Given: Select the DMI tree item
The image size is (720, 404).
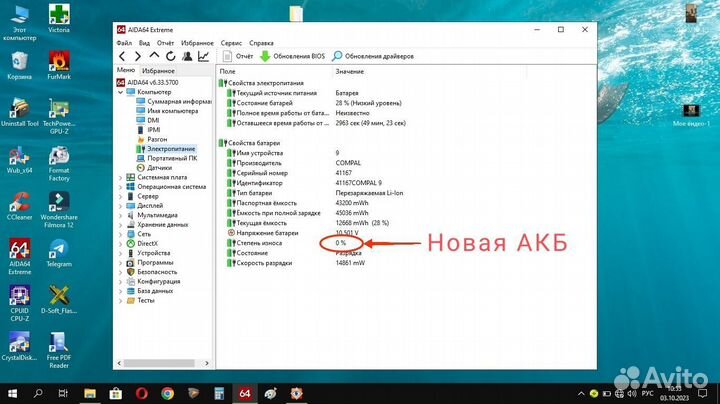Looking at the screenshot, I should click(148, 120).
